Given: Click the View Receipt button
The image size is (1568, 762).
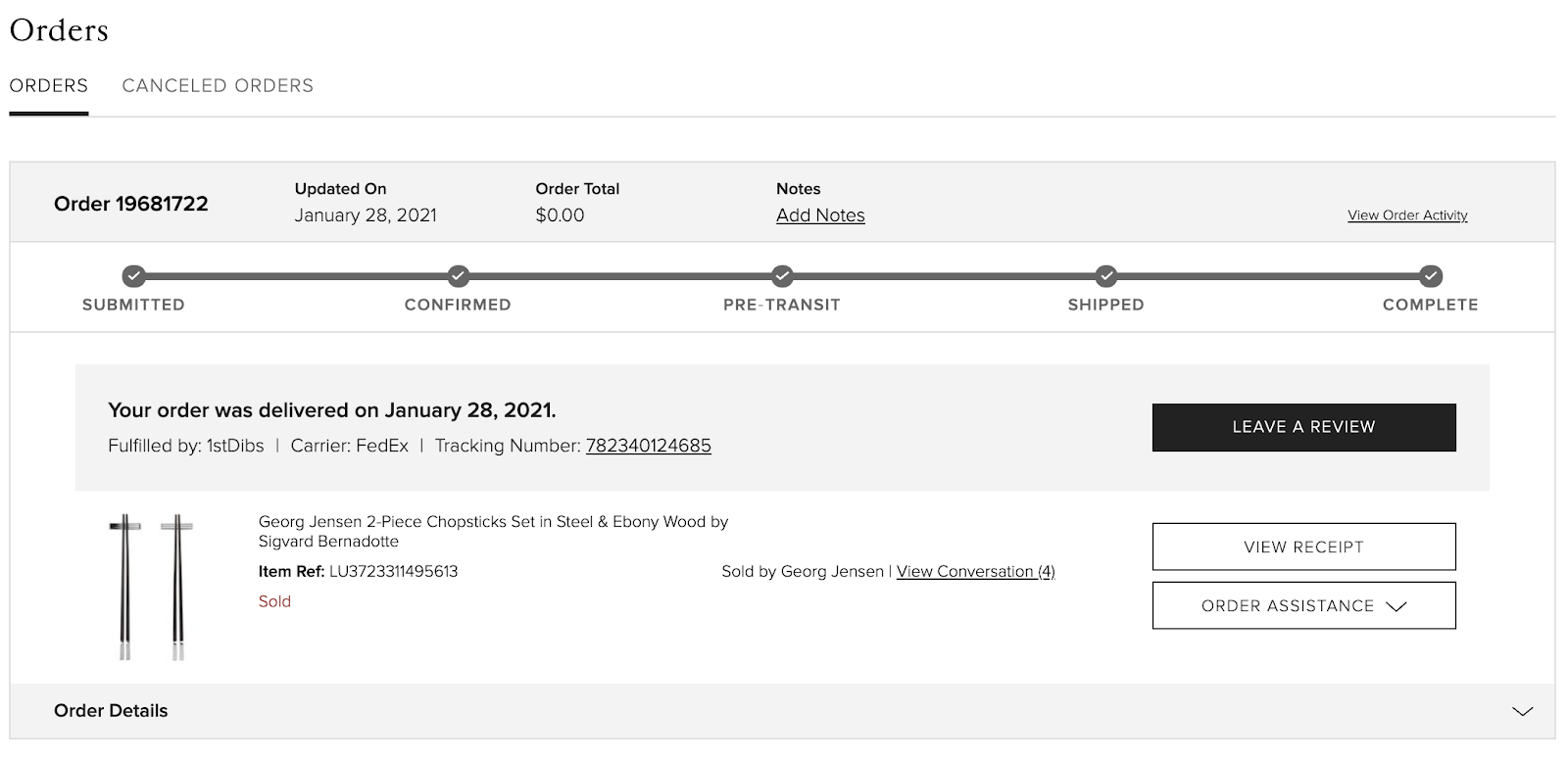Looking at the screenshot, I should [1303, 547].
